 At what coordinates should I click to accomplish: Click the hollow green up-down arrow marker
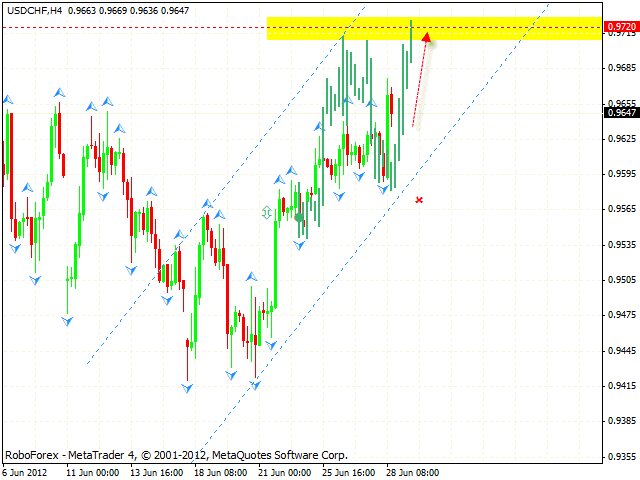(x=267, y=212)
